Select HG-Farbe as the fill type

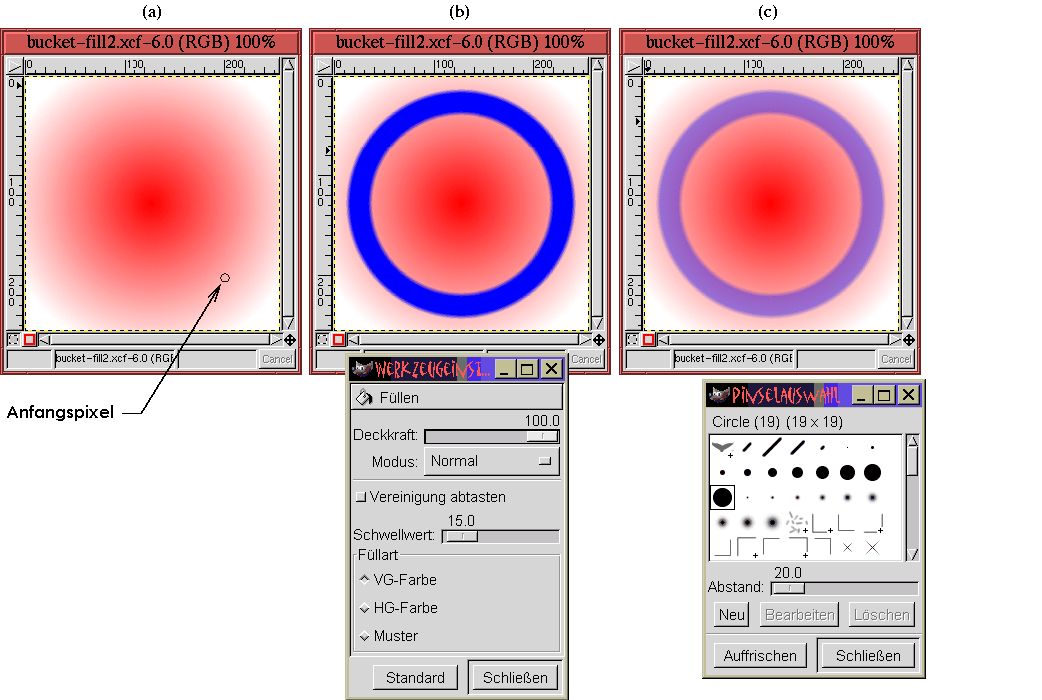pyautogui.click(x=364, y=608)
